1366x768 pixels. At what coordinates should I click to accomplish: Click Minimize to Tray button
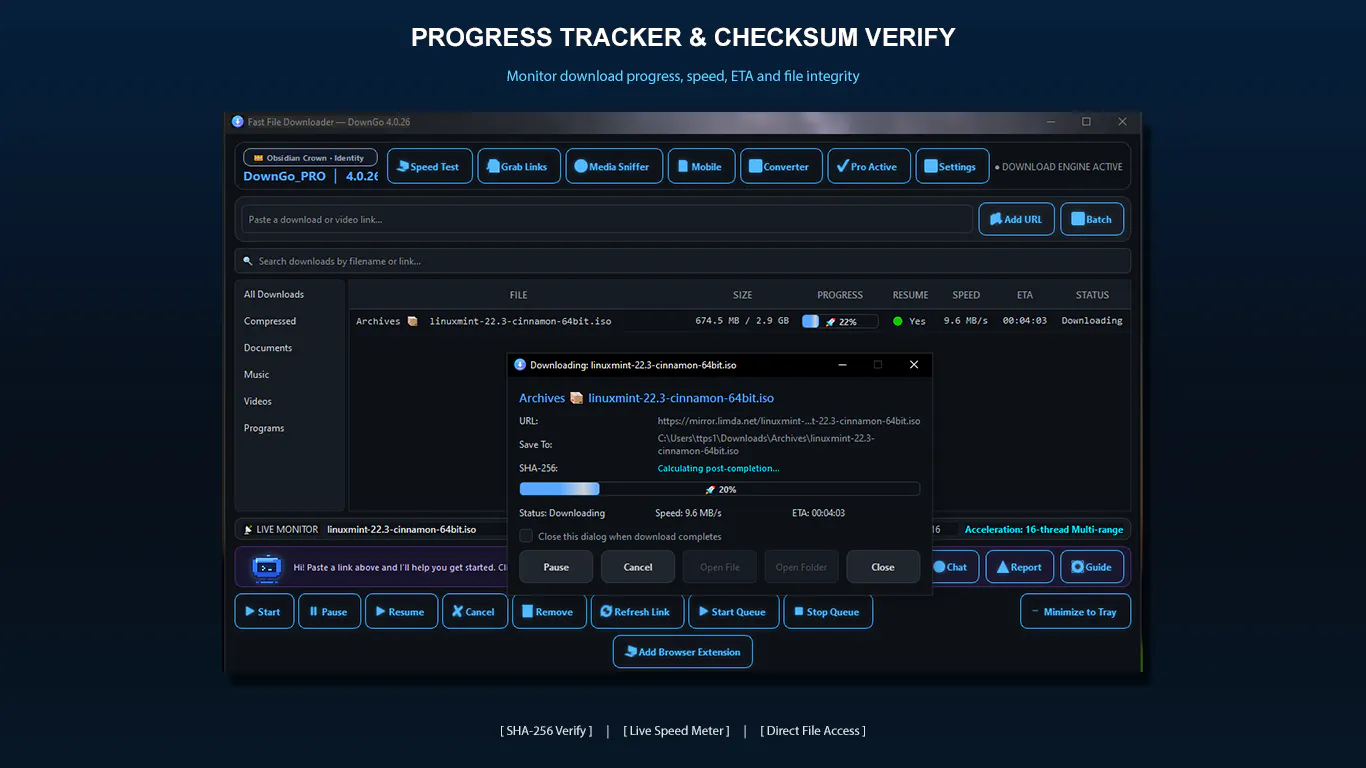point(1075,612)
